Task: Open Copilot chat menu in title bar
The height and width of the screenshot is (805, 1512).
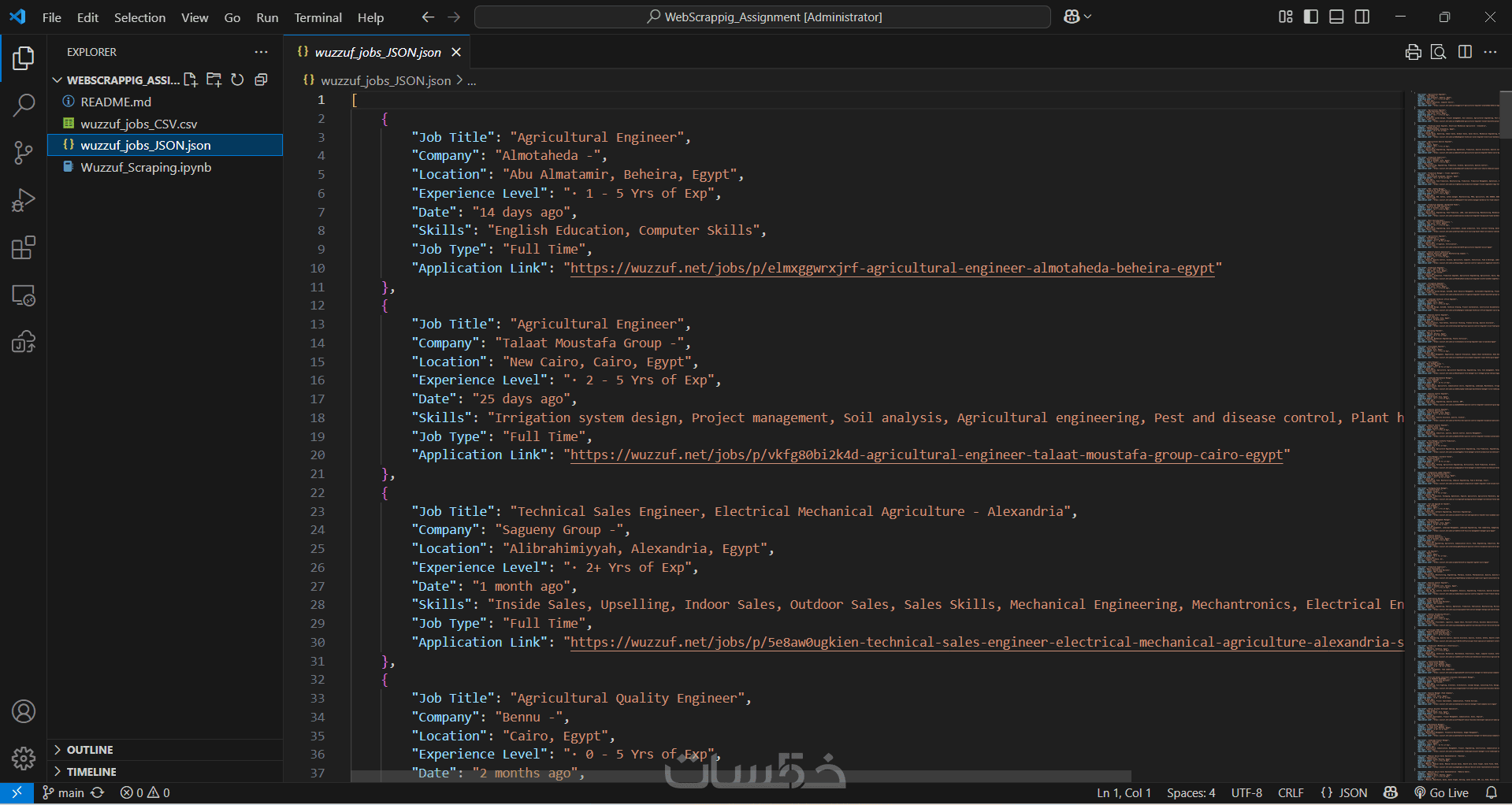Action: (x=1077, y=17)
